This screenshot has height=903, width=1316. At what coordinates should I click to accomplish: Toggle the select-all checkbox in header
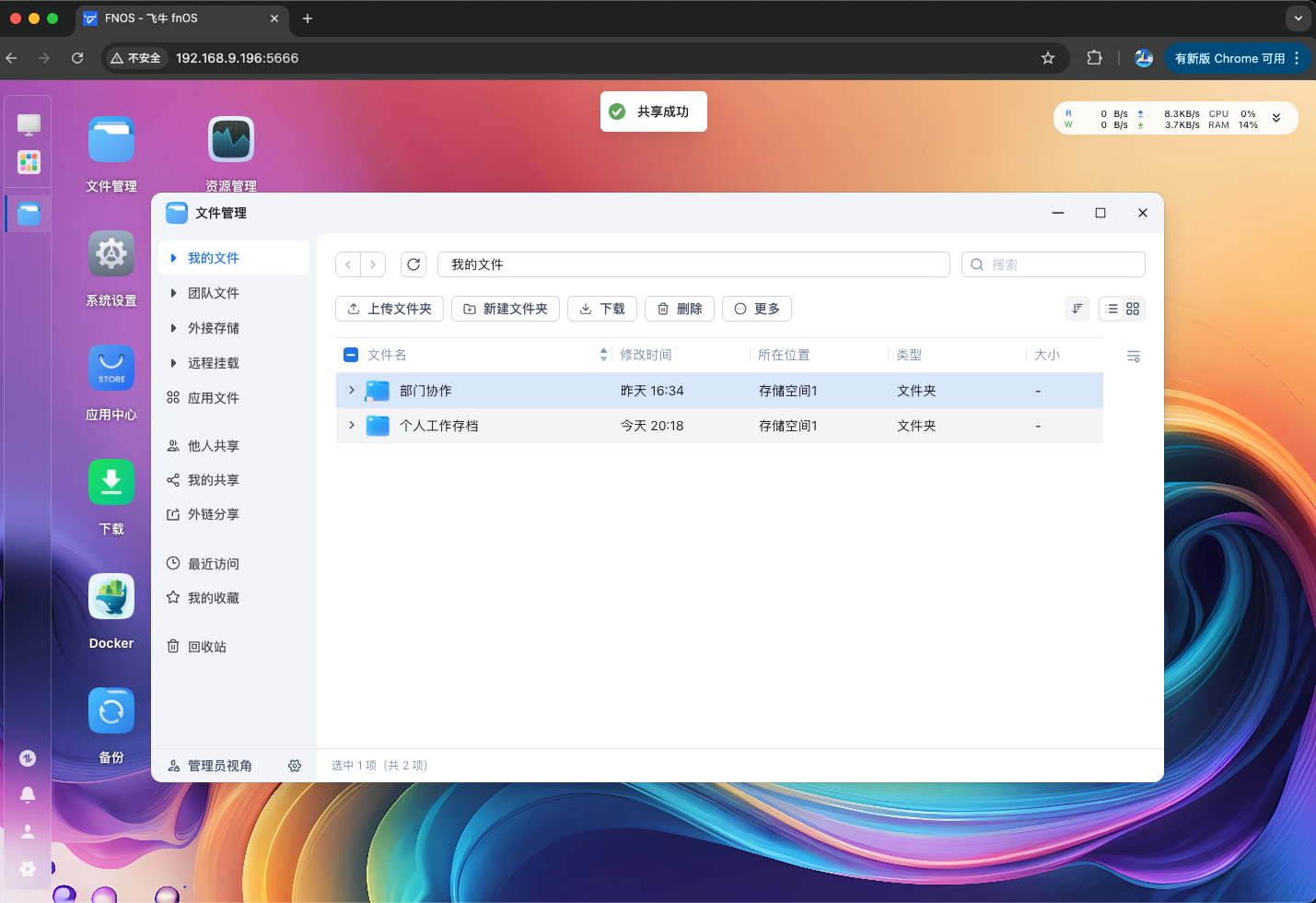pyautogui.click(x=351, y=355)
